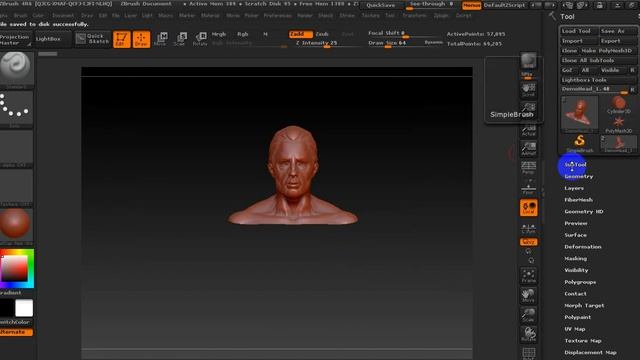Click the BPR render icon

(529, 61)
